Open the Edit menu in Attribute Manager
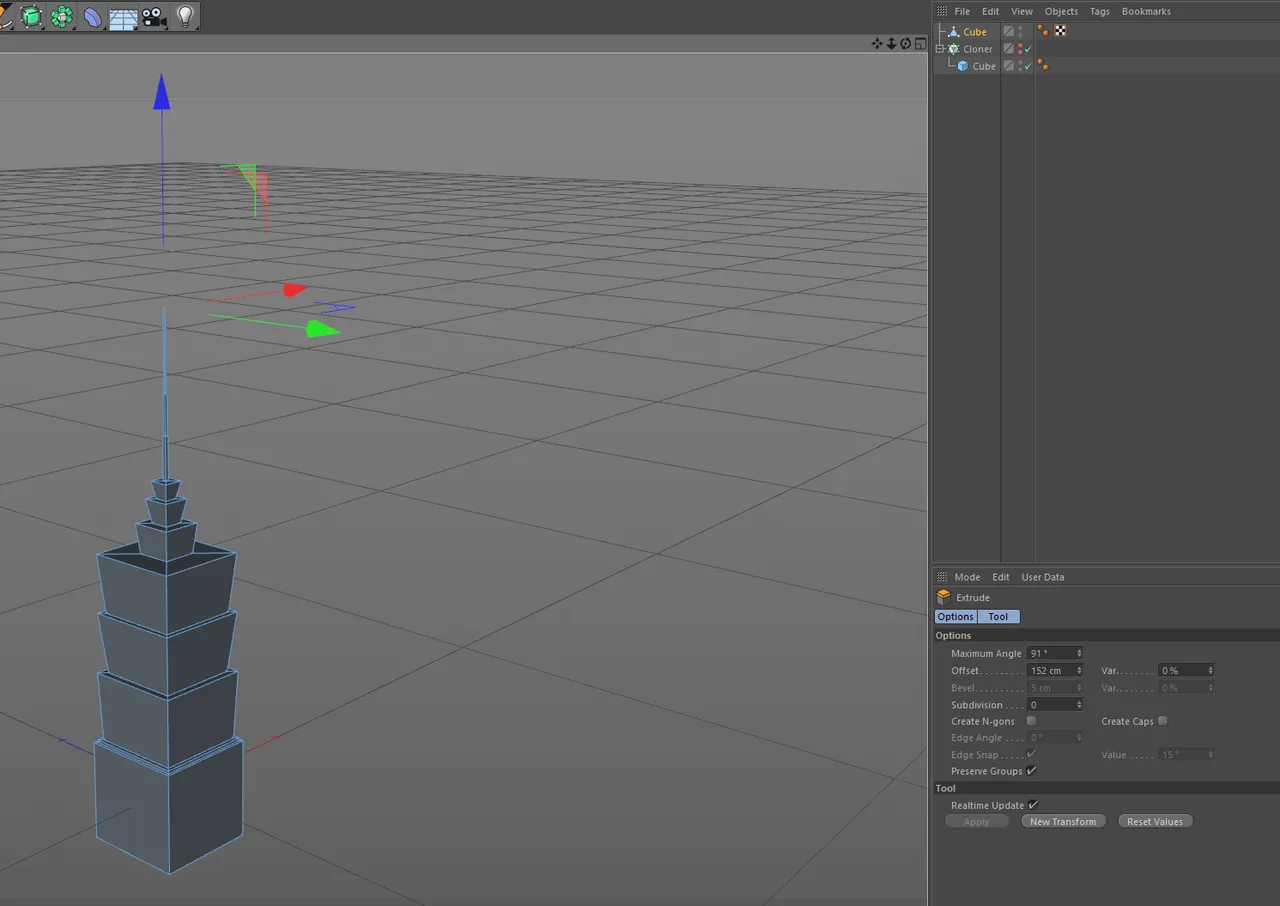Image resolution: width=1280 pixels, height=906 pixels. click(x=1000, y=577)
